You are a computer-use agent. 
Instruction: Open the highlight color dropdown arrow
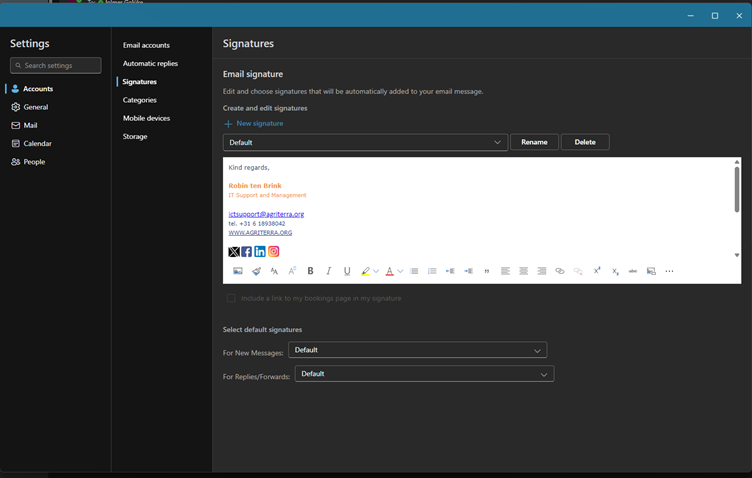pyautogui.click(x=376, y=271)
